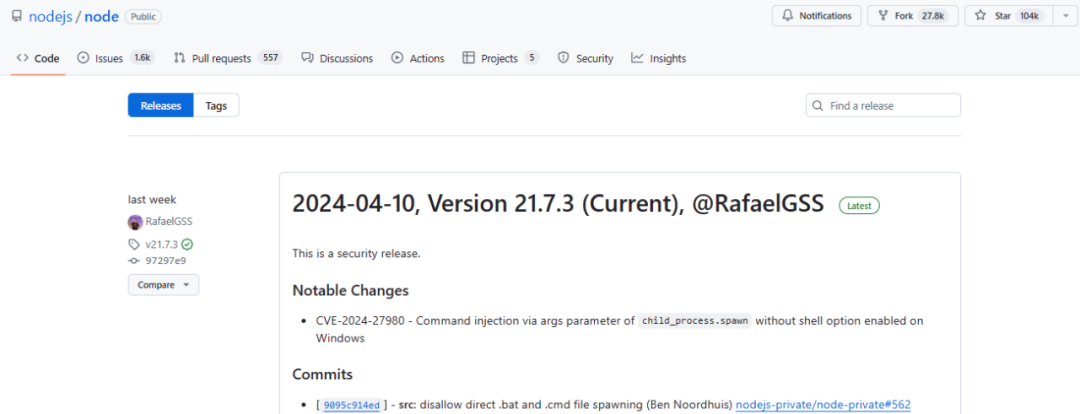
Task: Open the Discussions tab
Action: point(337,59)
